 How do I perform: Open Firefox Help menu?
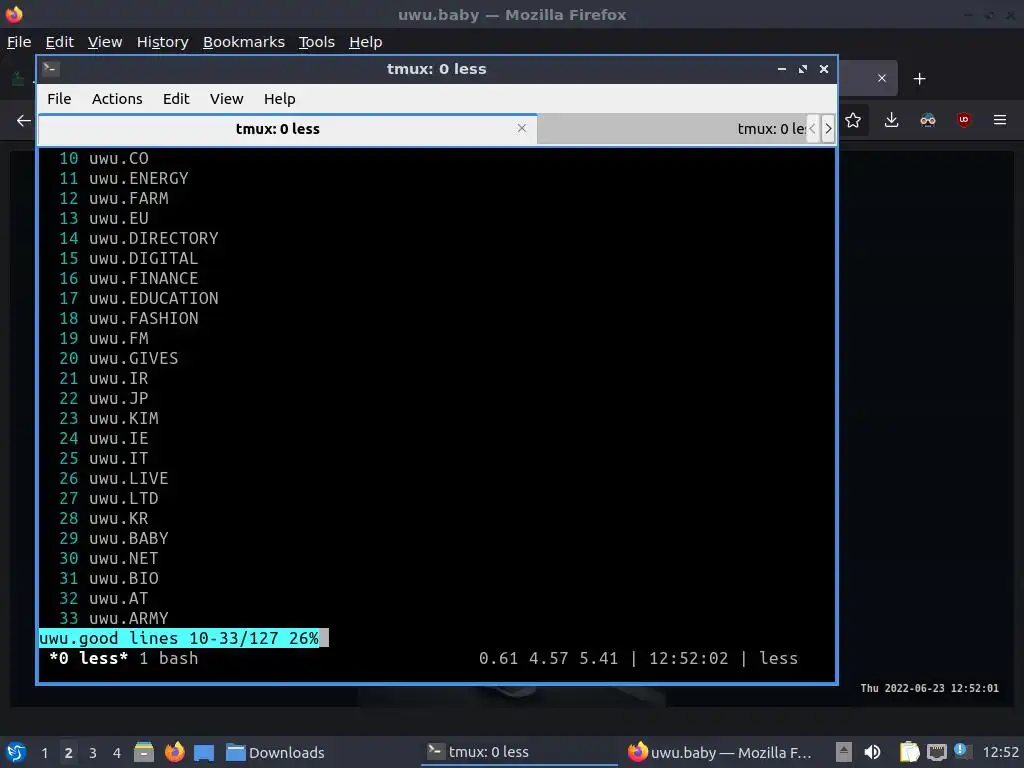tap(366, 42)
